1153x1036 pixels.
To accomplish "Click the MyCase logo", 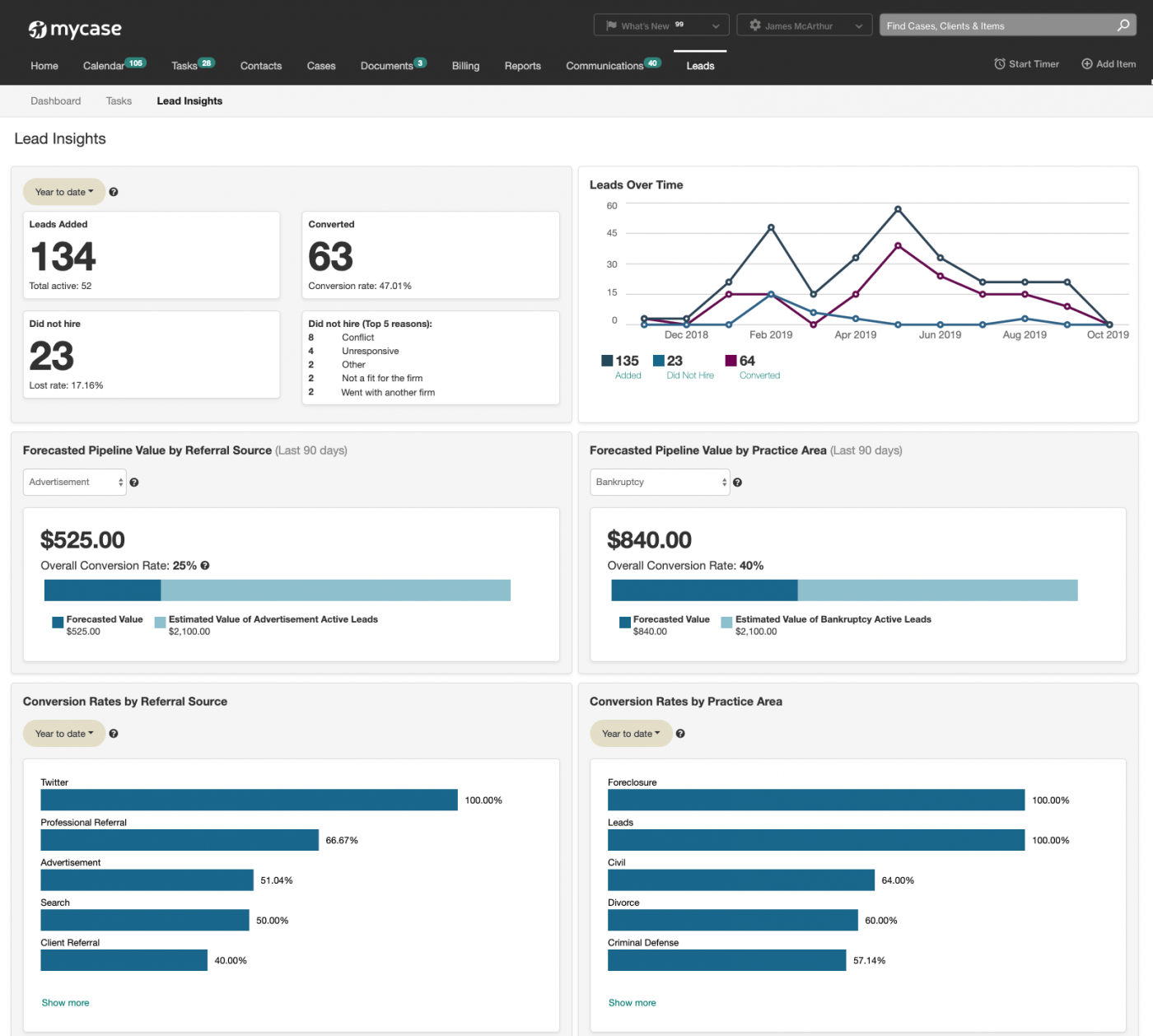I will pos(74,29).
